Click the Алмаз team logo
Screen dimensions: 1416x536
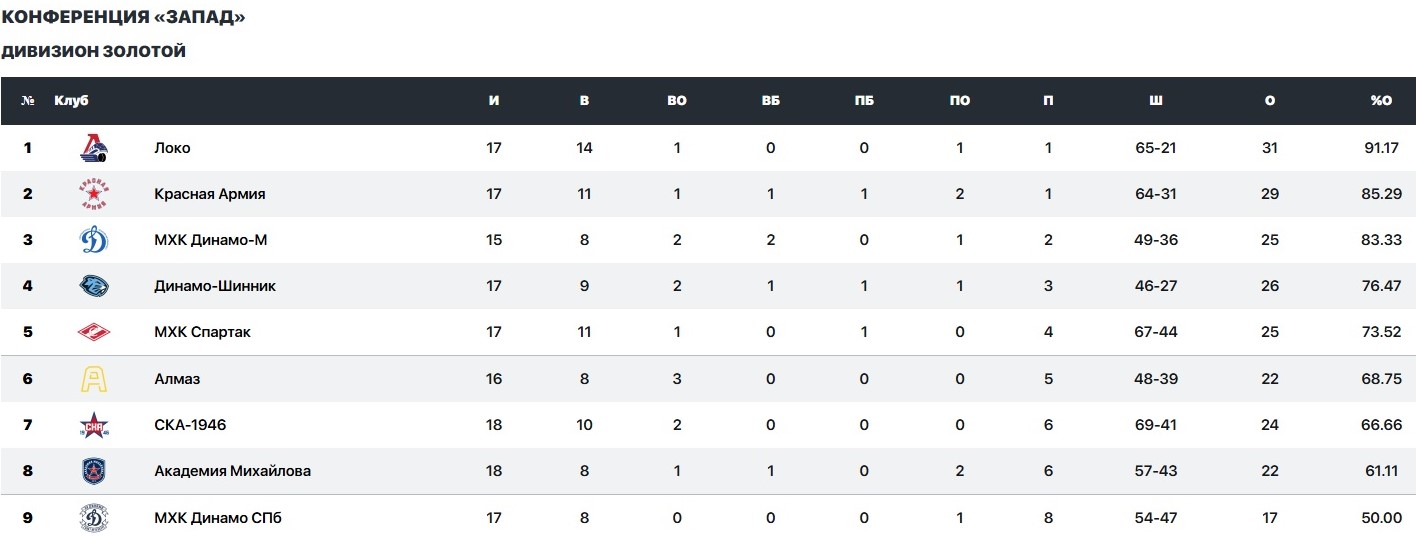pos(94,379)
